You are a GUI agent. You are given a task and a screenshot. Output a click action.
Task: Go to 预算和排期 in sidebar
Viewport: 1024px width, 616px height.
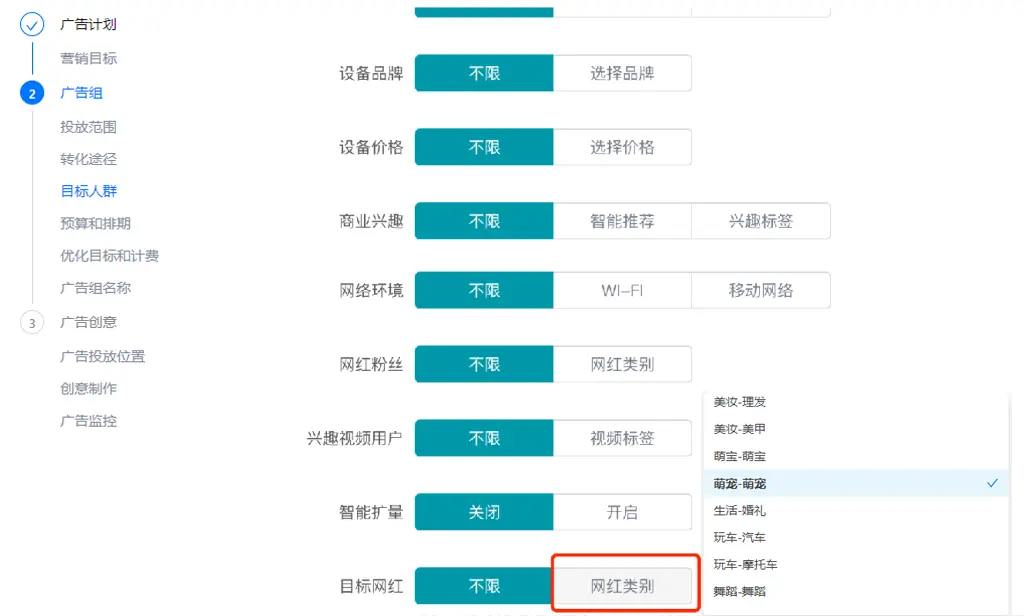click(95, 223)
